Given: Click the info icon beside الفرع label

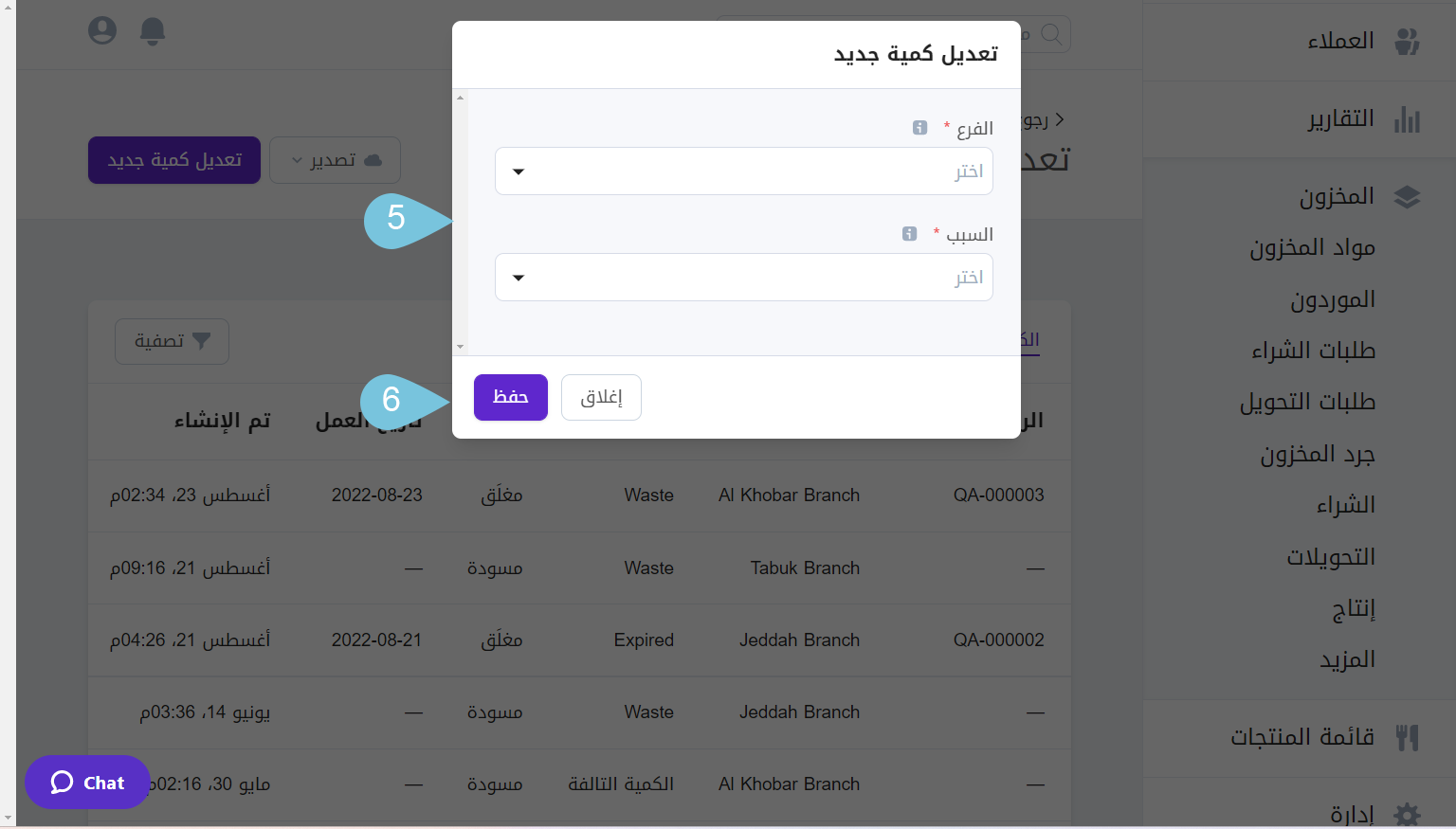Looking at the screenshot, I should (x=919, y=128).
